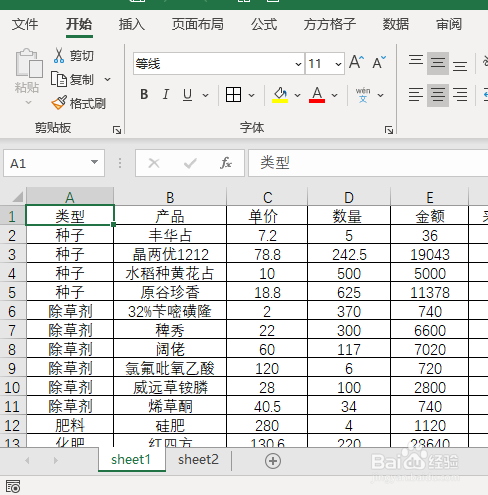Image resolution: width=488 pixels, height=495 pixels.
Task: Open Insert Function fx
Action: 226,163
